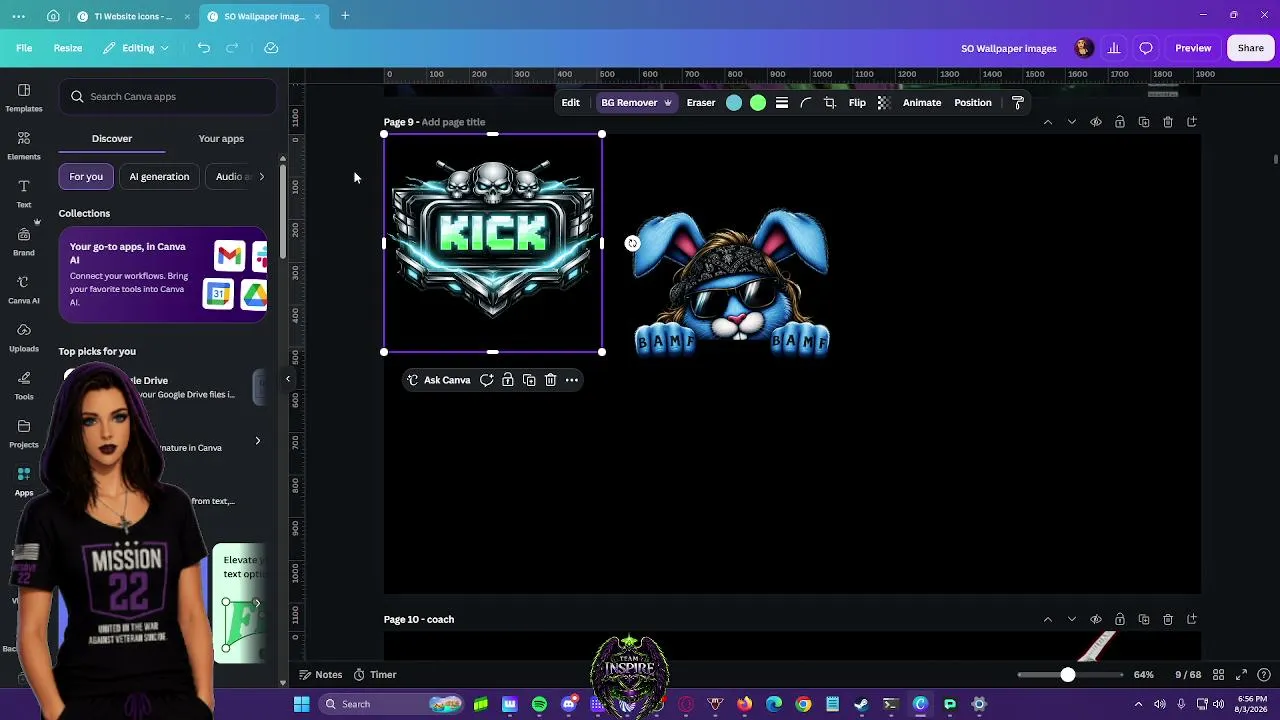Collapse the Apps side panel
Screen dimensions: 1280x720
pos(288,379)
